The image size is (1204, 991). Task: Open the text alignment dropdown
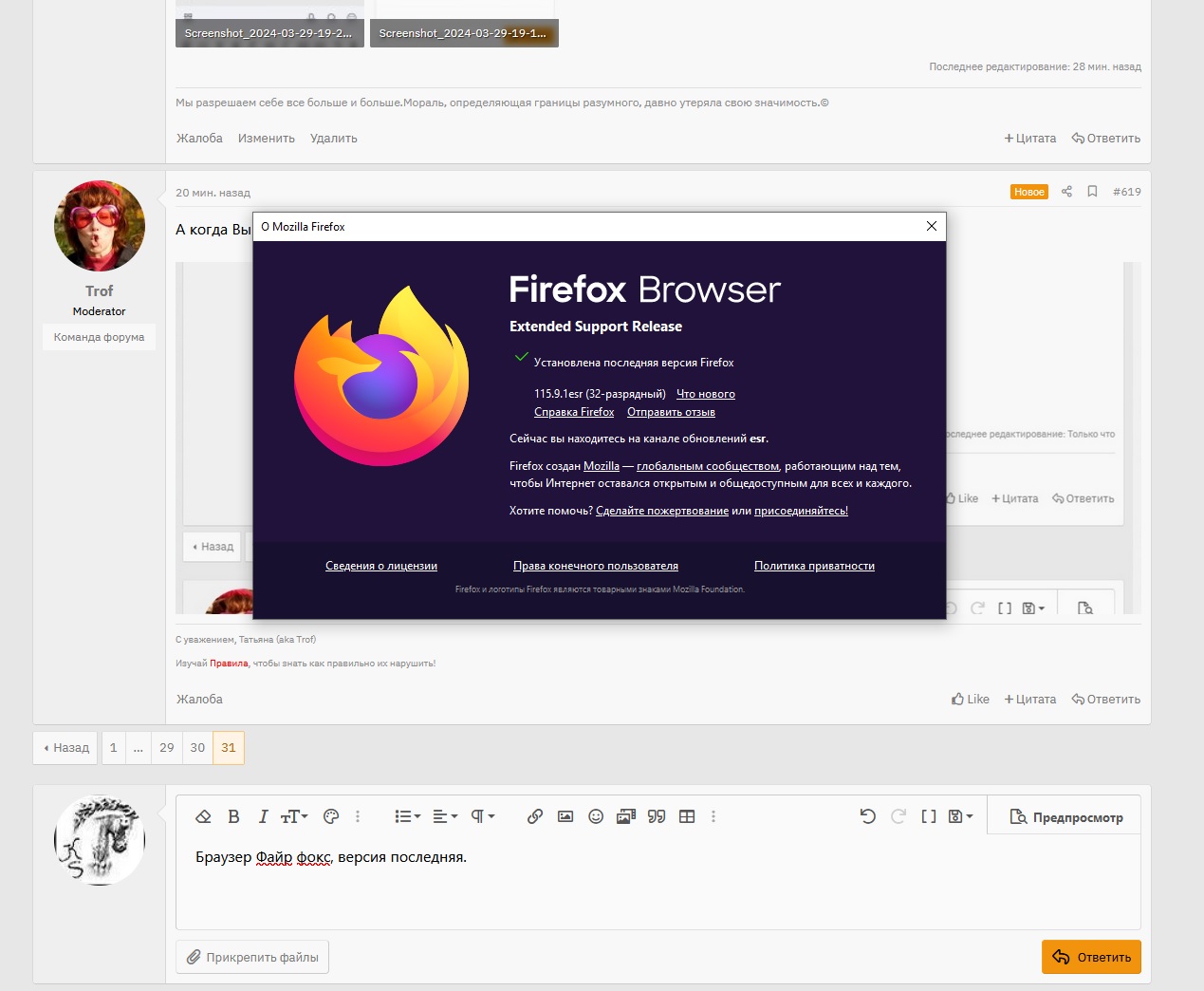pyautogui.click(x=445, y=816)
